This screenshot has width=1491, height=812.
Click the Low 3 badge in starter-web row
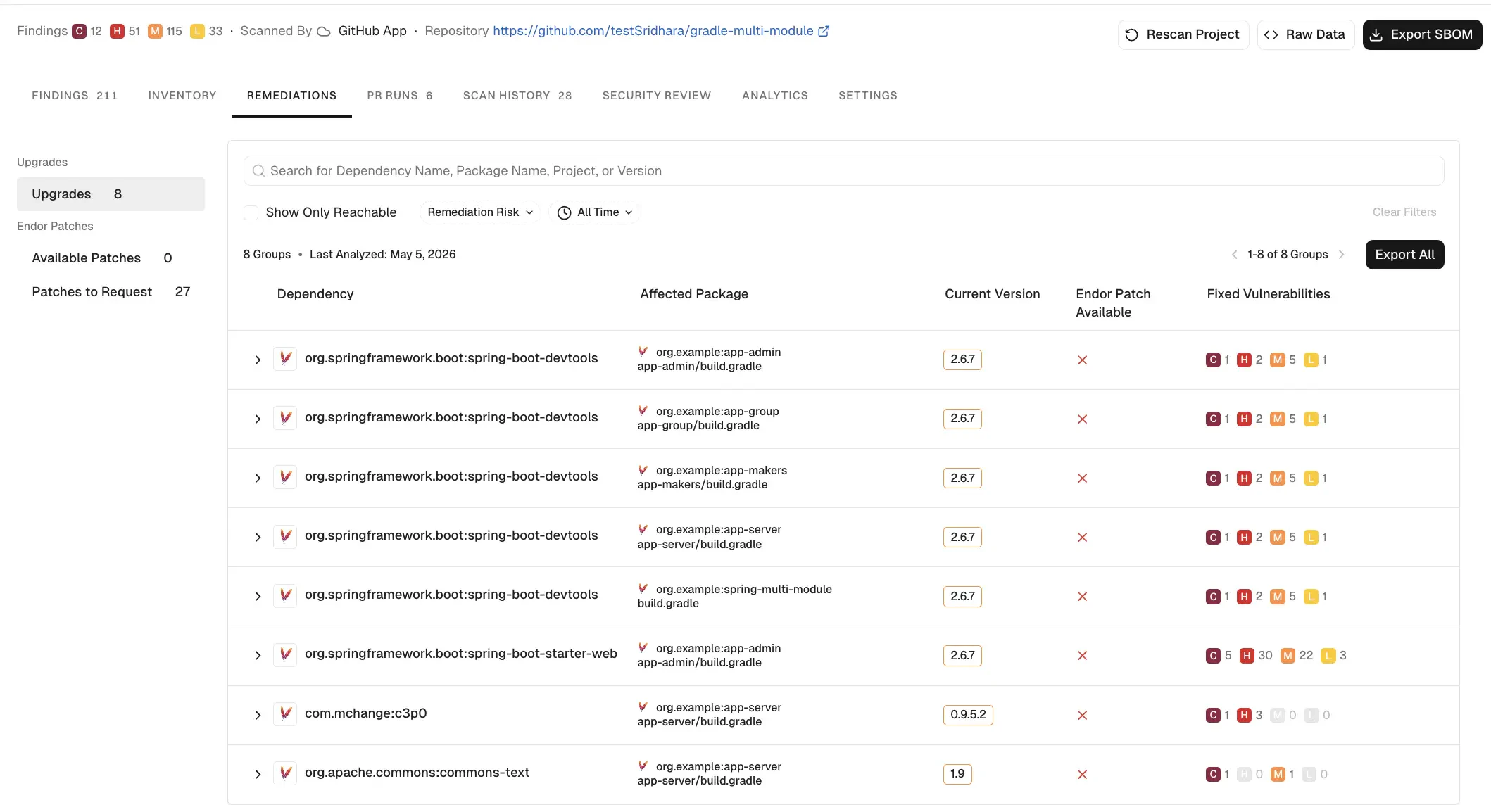point(1328,656)
